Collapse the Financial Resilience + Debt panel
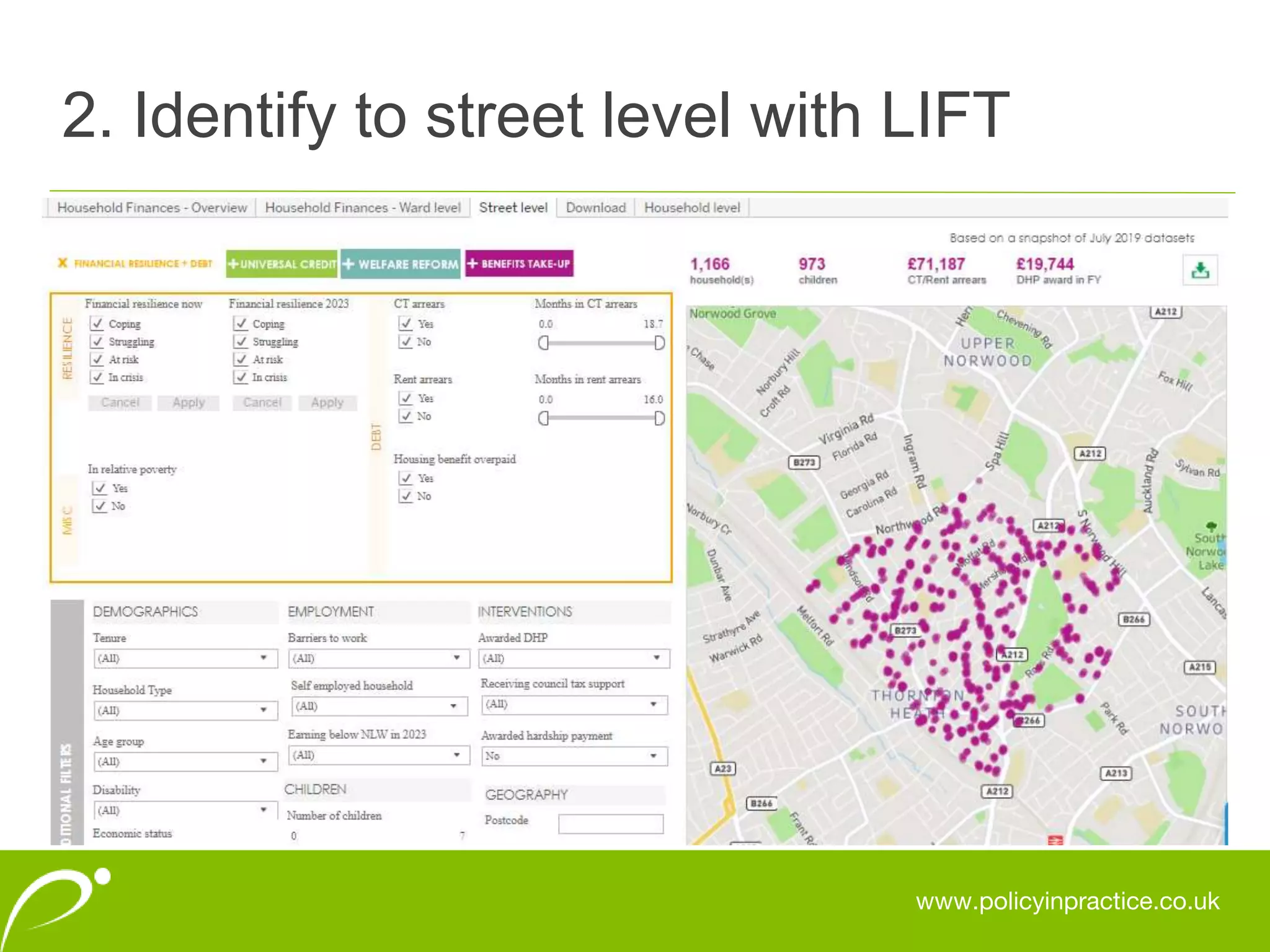Image resolution: width=1270 pixels, height=952 pixels. click(x=135, y=263)
